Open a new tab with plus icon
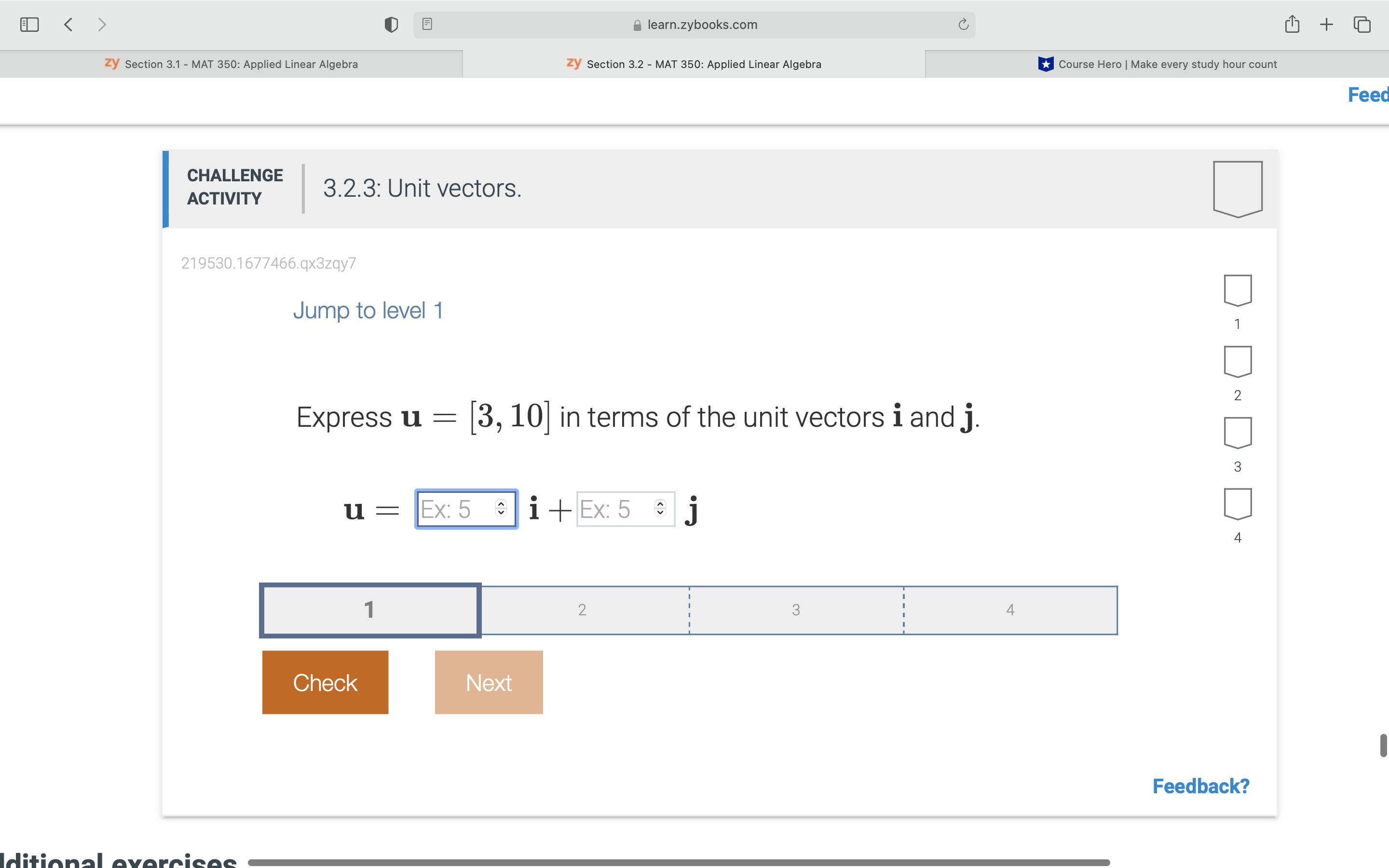 pos(1326,25)
